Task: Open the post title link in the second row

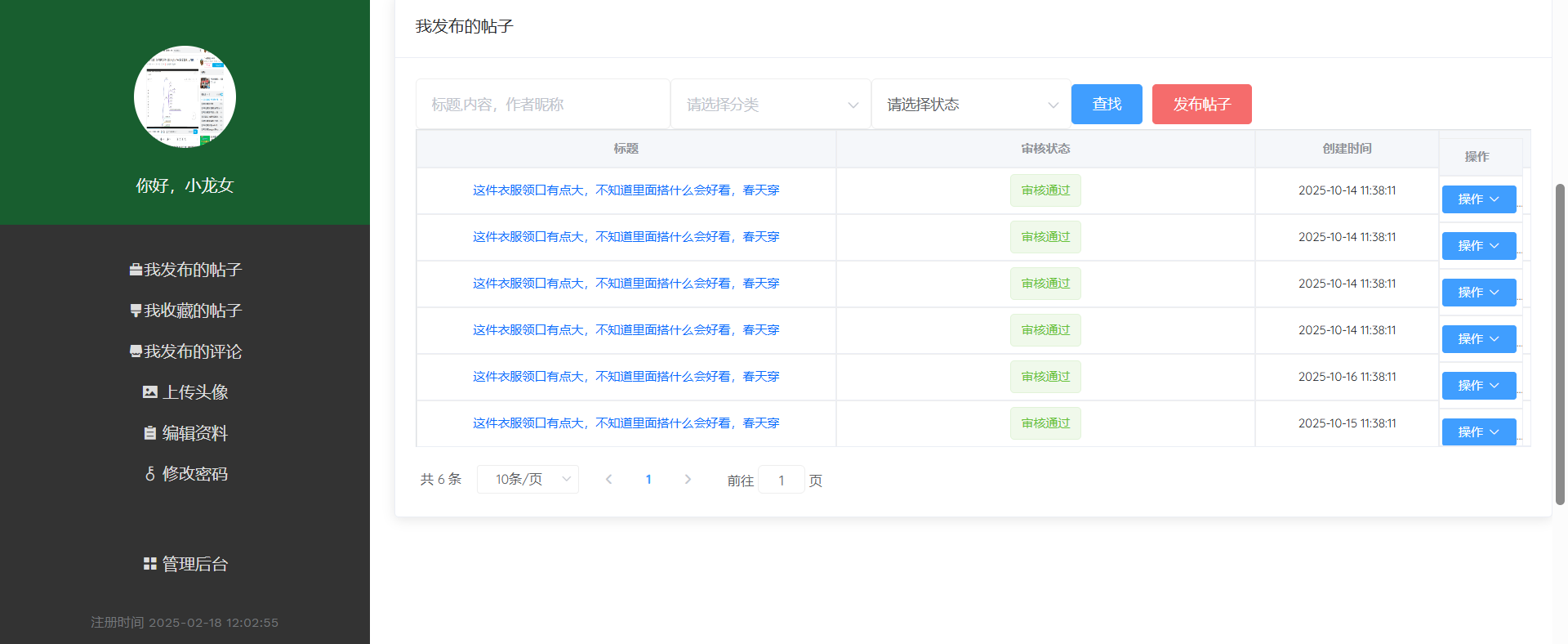Action: coord(626,237)
